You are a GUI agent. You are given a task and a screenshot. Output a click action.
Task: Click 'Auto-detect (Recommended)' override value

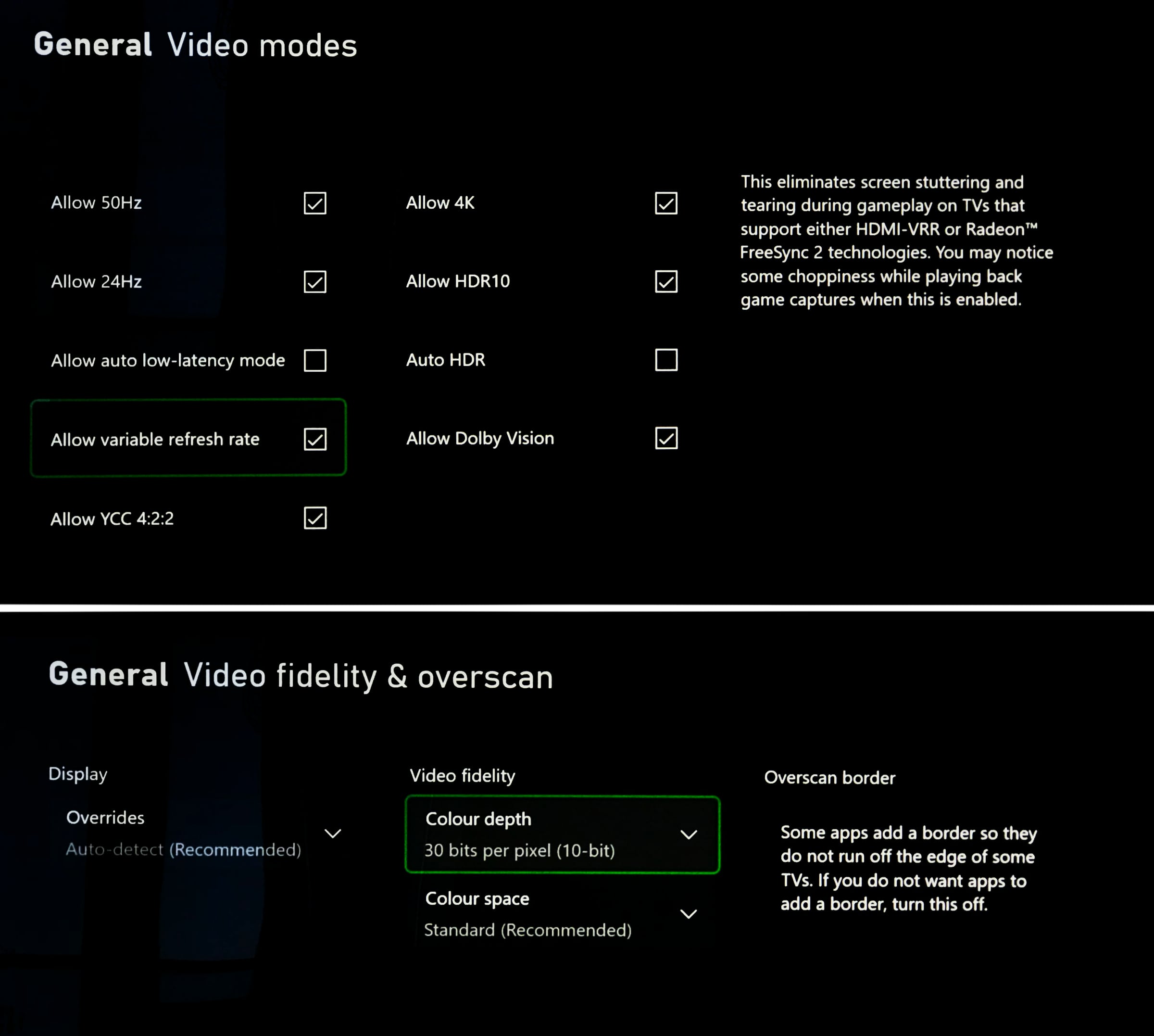pos(183,849)
